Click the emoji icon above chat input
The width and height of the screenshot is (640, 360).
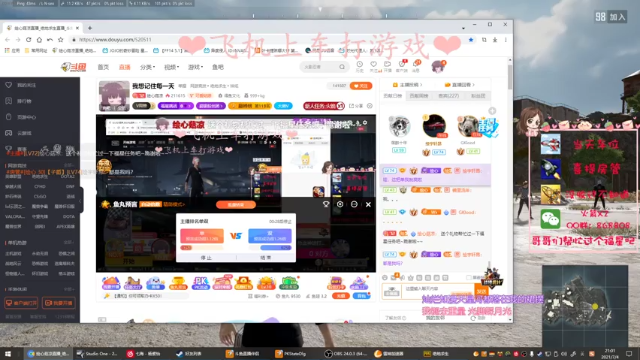(385, 278)
